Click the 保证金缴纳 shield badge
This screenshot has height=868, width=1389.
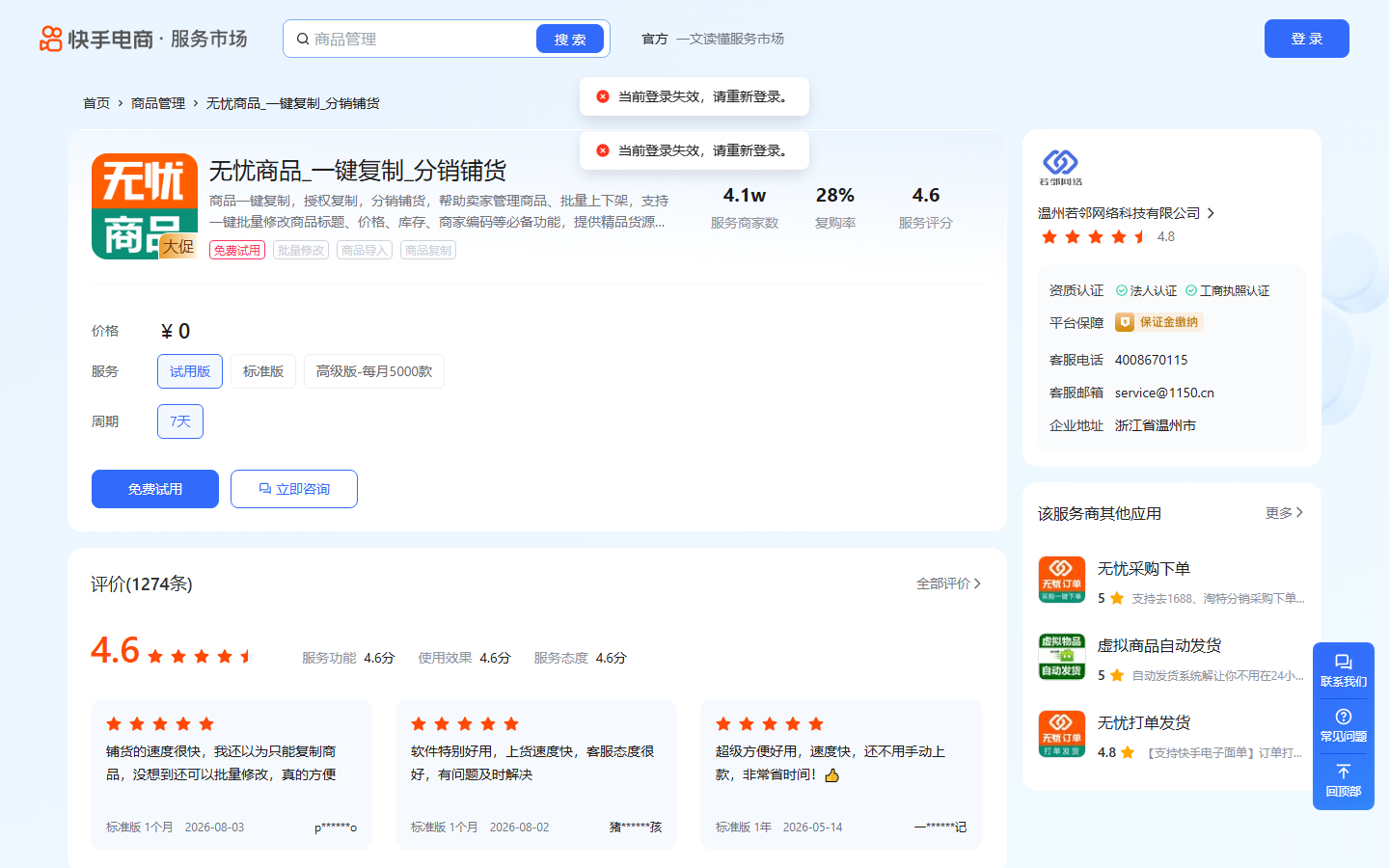pos(1158,322)
